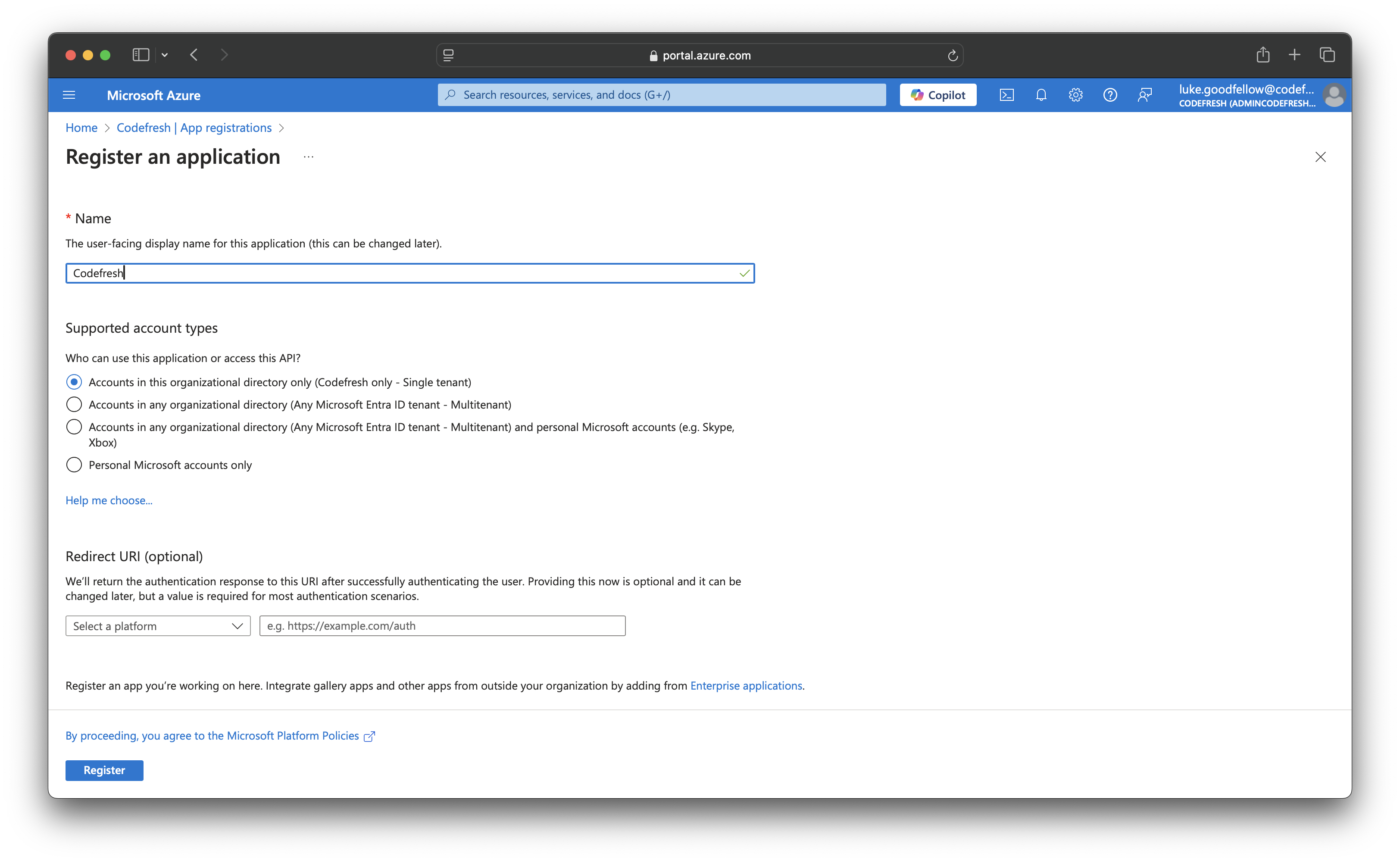Open the help question mark icon
1400x862 pixels.
(x=1109, y=95)
